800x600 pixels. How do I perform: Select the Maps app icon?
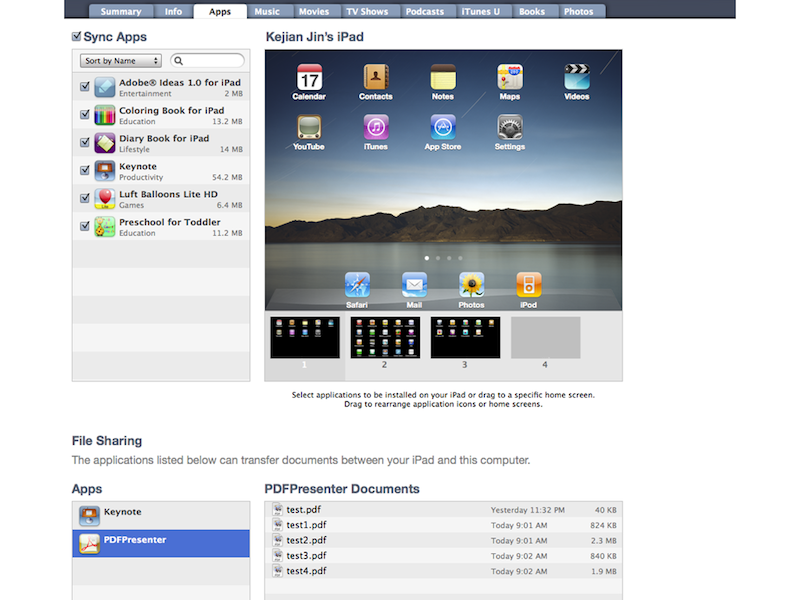[x=510, y=78]
